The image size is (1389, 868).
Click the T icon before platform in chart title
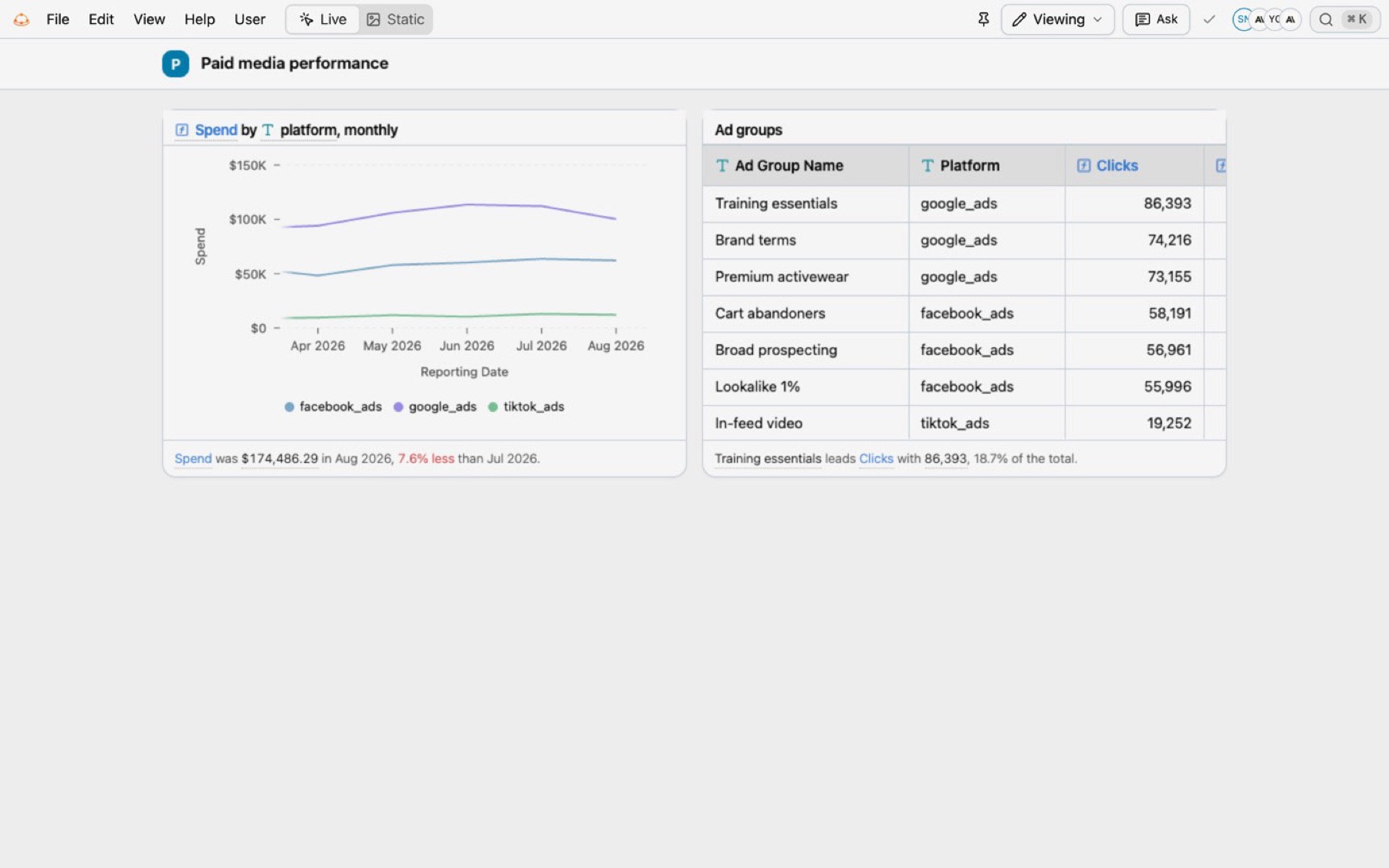pos(268,130)
